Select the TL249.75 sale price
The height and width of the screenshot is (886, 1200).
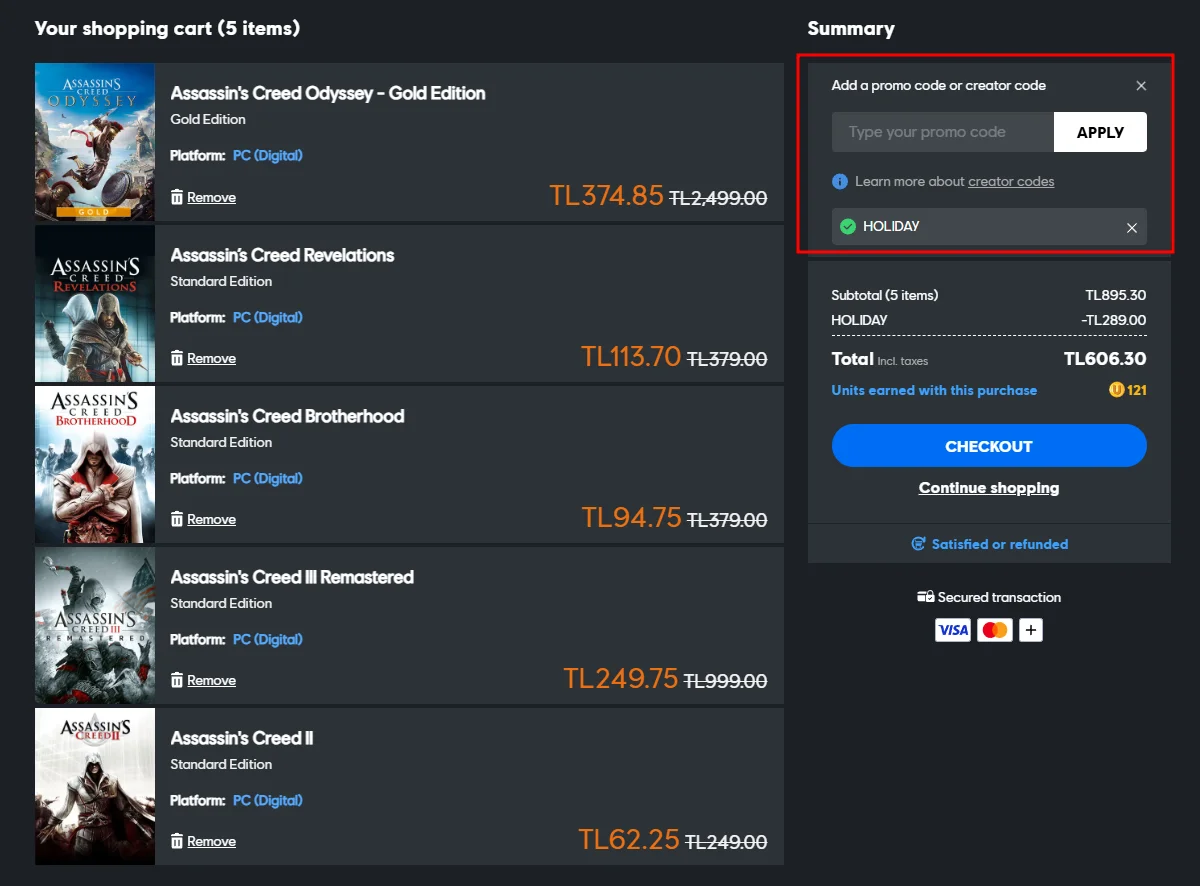pyautogui.click(x=621, y=679)
